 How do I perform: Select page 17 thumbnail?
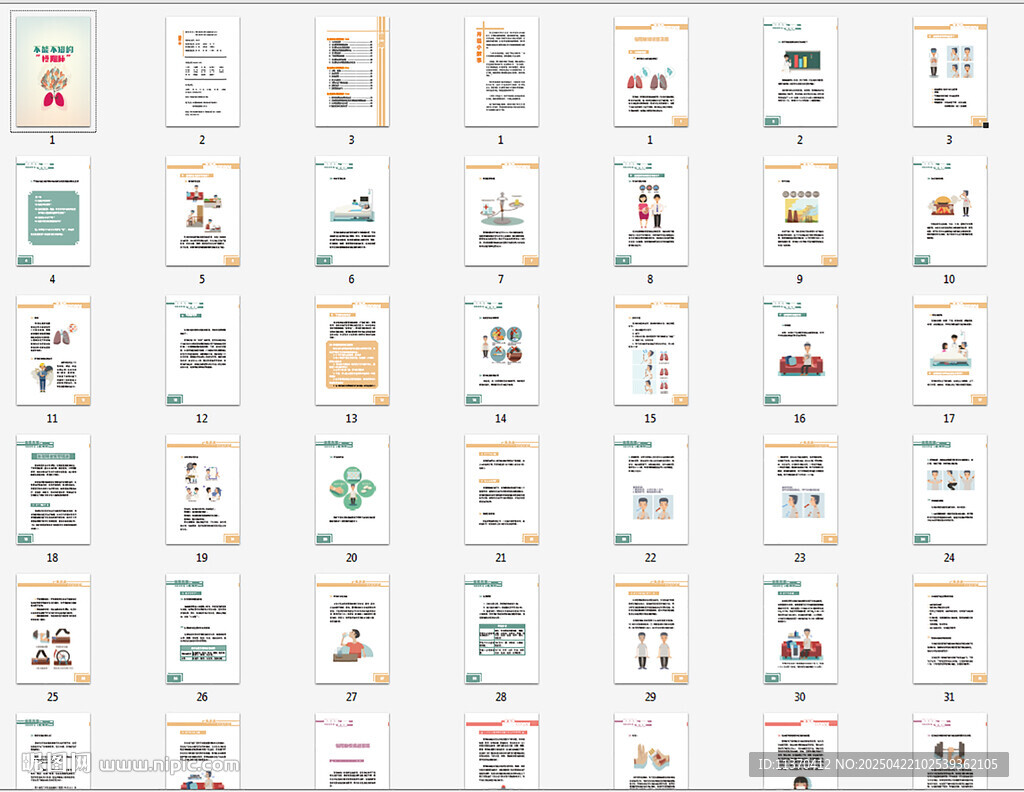(950, 350)
